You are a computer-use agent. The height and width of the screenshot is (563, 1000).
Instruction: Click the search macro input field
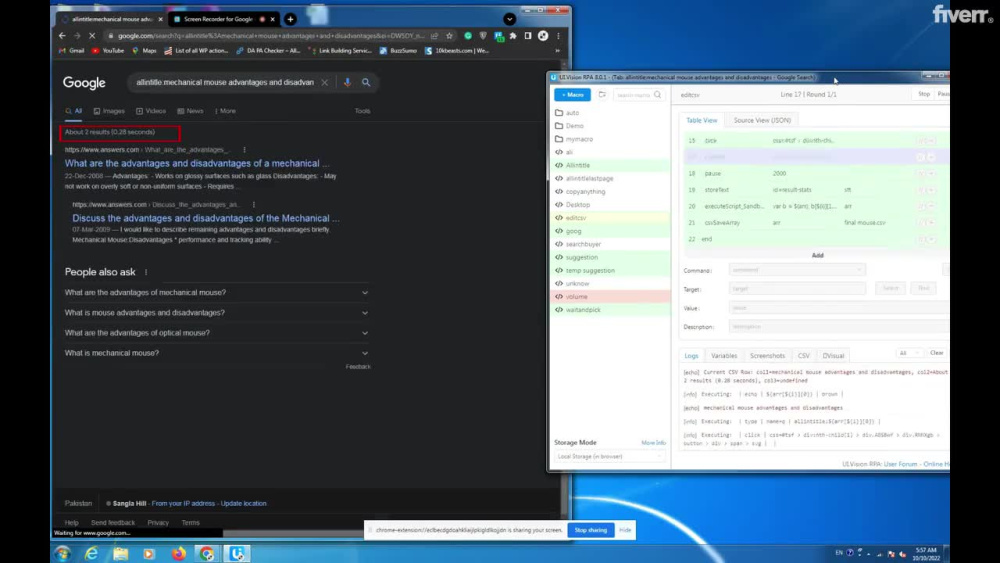[x=633, y=95]
